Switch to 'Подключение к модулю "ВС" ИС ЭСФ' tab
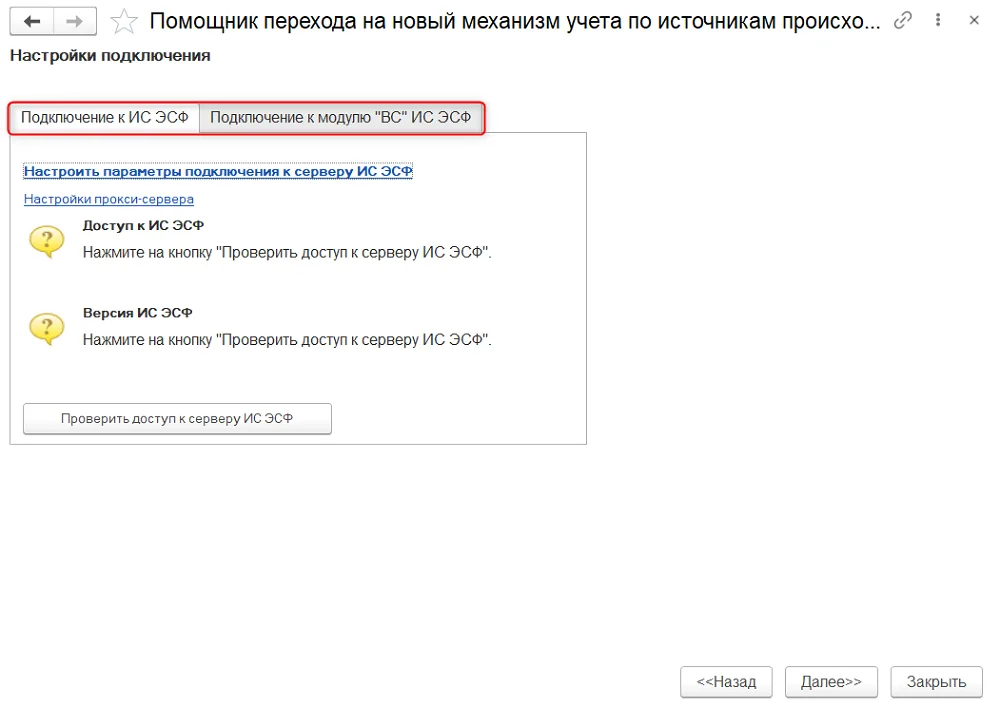Viewport: 1000px width, 708px height. coord(341,117)
